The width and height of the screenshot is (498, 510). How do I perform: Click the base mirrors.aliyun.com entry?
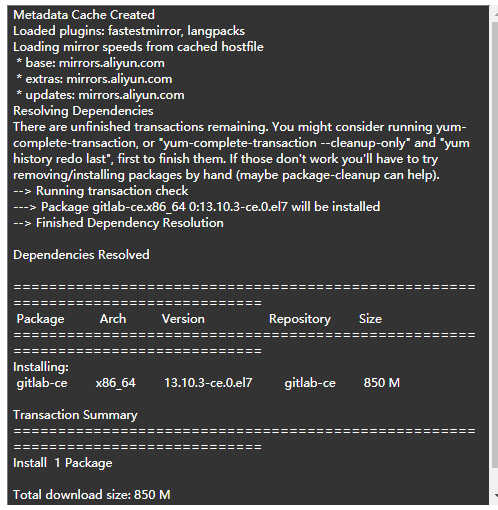[x=90, y=63]
